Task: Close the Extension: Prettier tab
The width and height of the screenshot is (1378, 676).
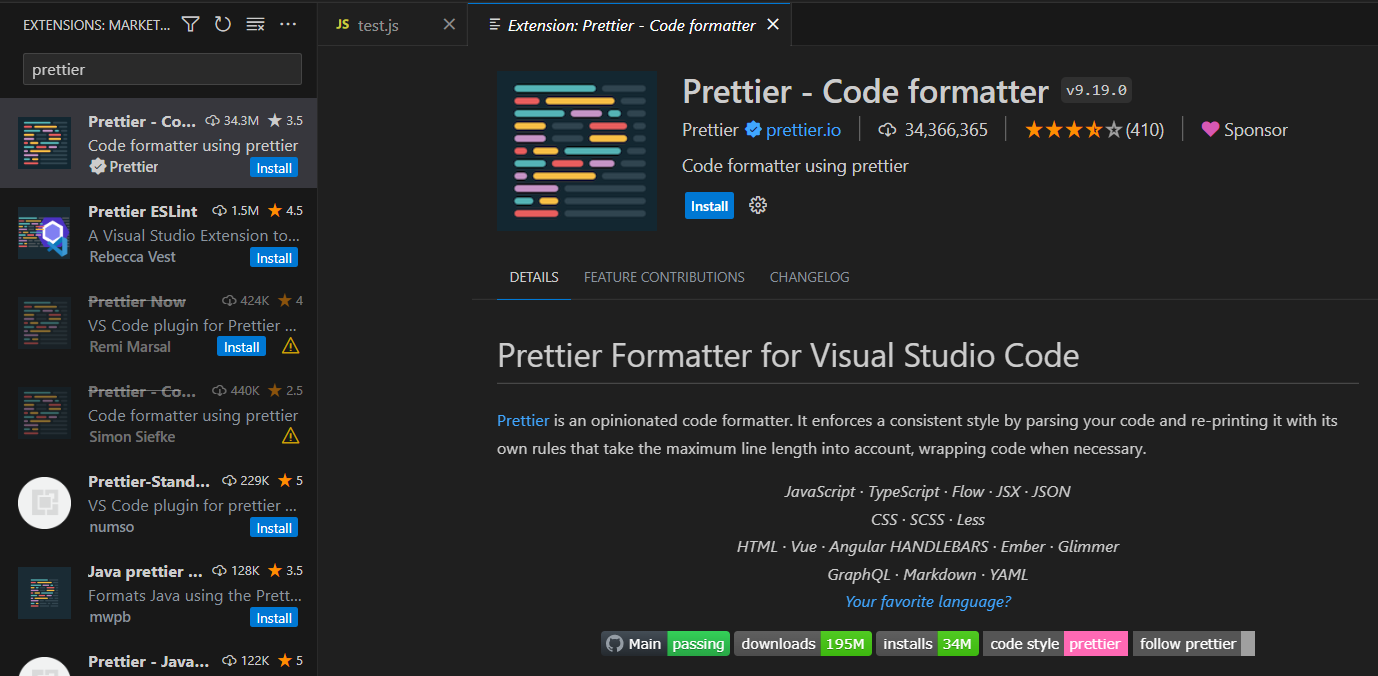Action: [772, 25]
